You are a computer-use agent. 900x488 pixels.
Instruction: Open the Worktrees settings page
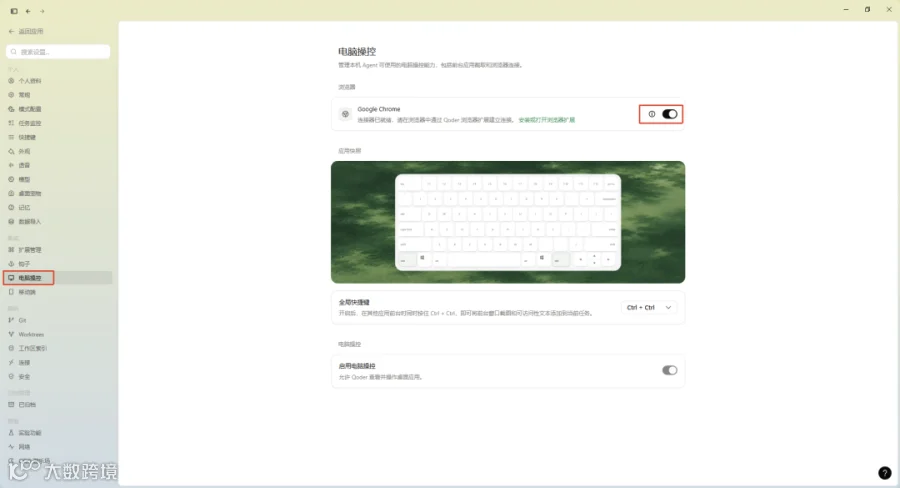tap(58, 334)
